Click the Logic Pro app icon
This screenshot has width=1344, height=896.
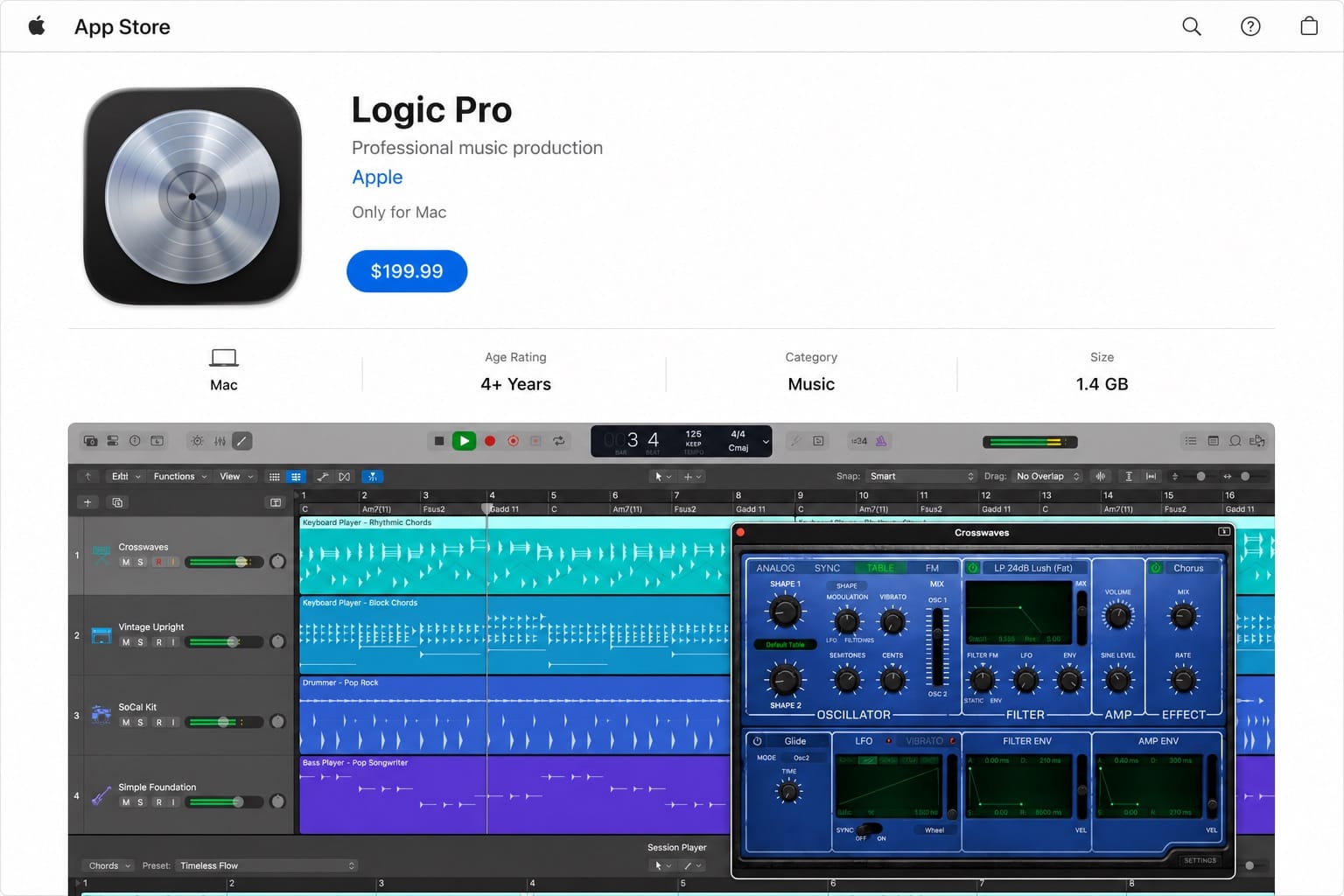(192, 196)
